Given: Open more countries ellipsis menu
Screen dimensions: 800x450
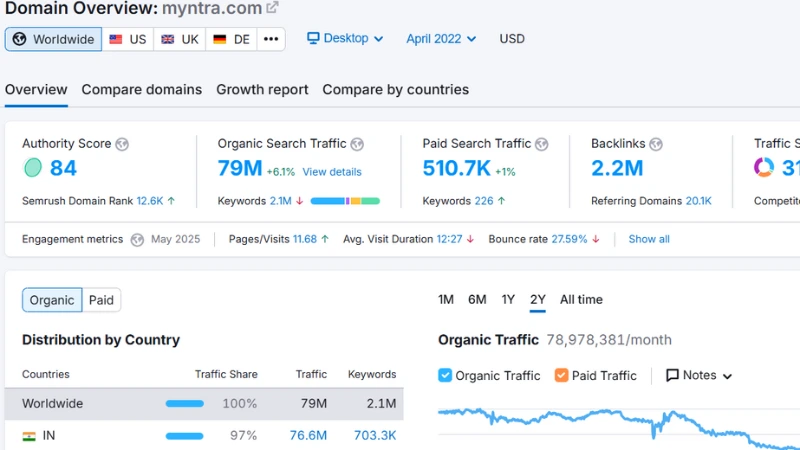Looking at the screenshot, I should (271, 39).
